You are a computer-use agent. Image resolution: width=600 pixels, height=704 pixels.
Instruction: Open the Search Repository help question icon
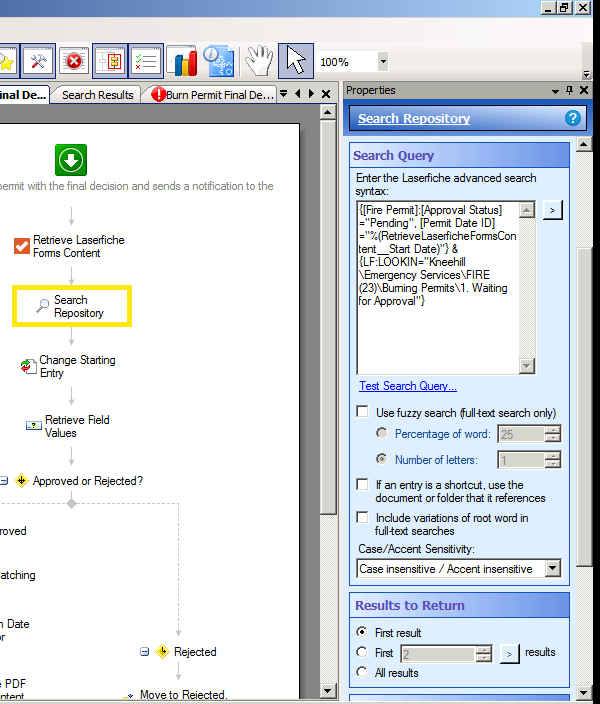pos(573,119)
